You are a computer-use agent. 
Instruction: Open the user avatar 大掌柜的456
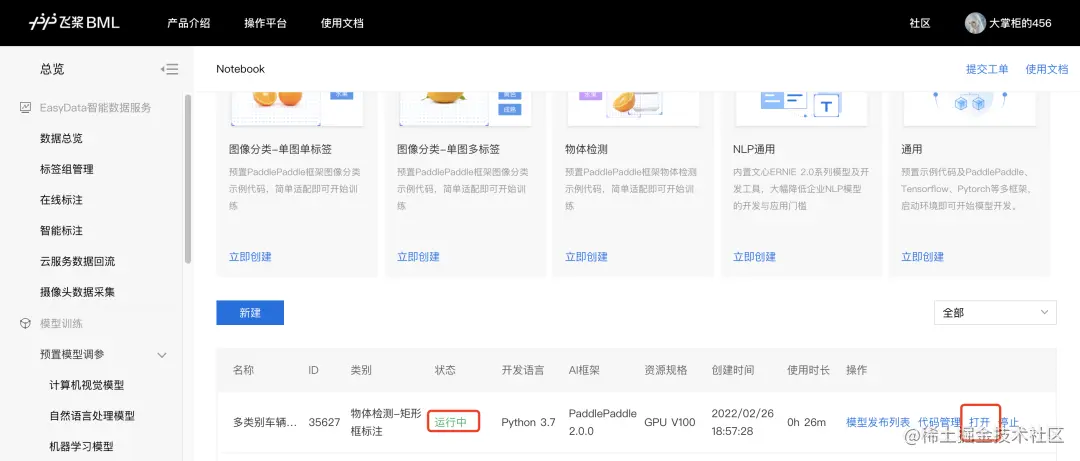[x=975, y=23]
